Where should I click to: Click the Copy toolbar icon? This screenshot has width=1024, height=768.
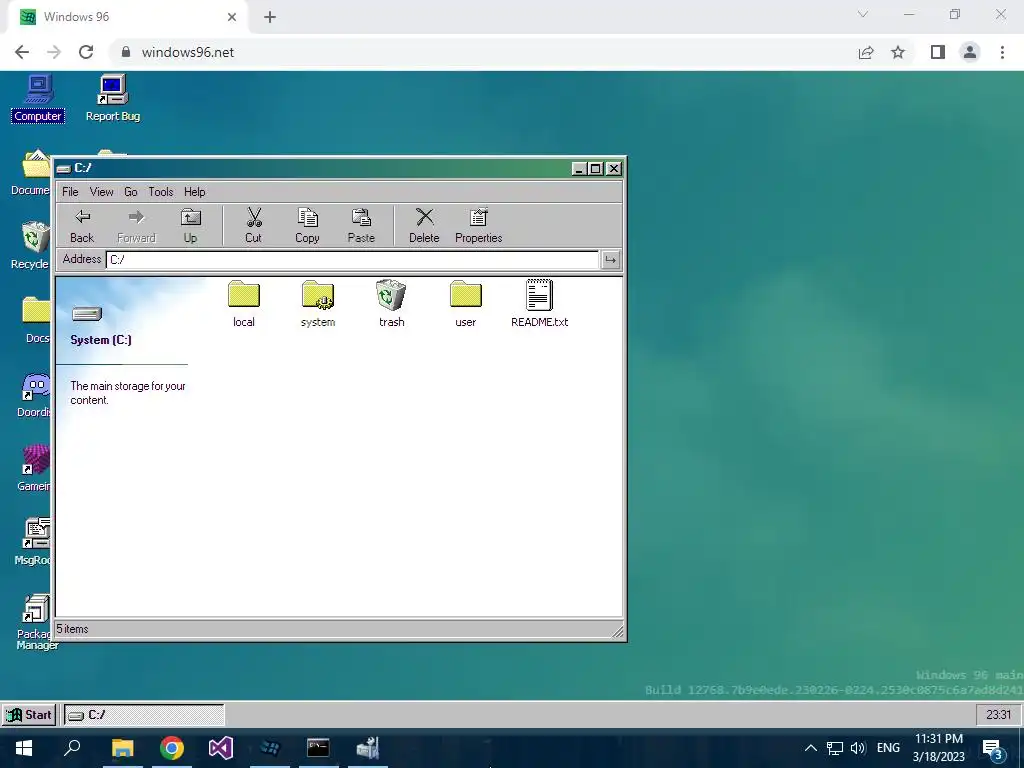(307, 226)
